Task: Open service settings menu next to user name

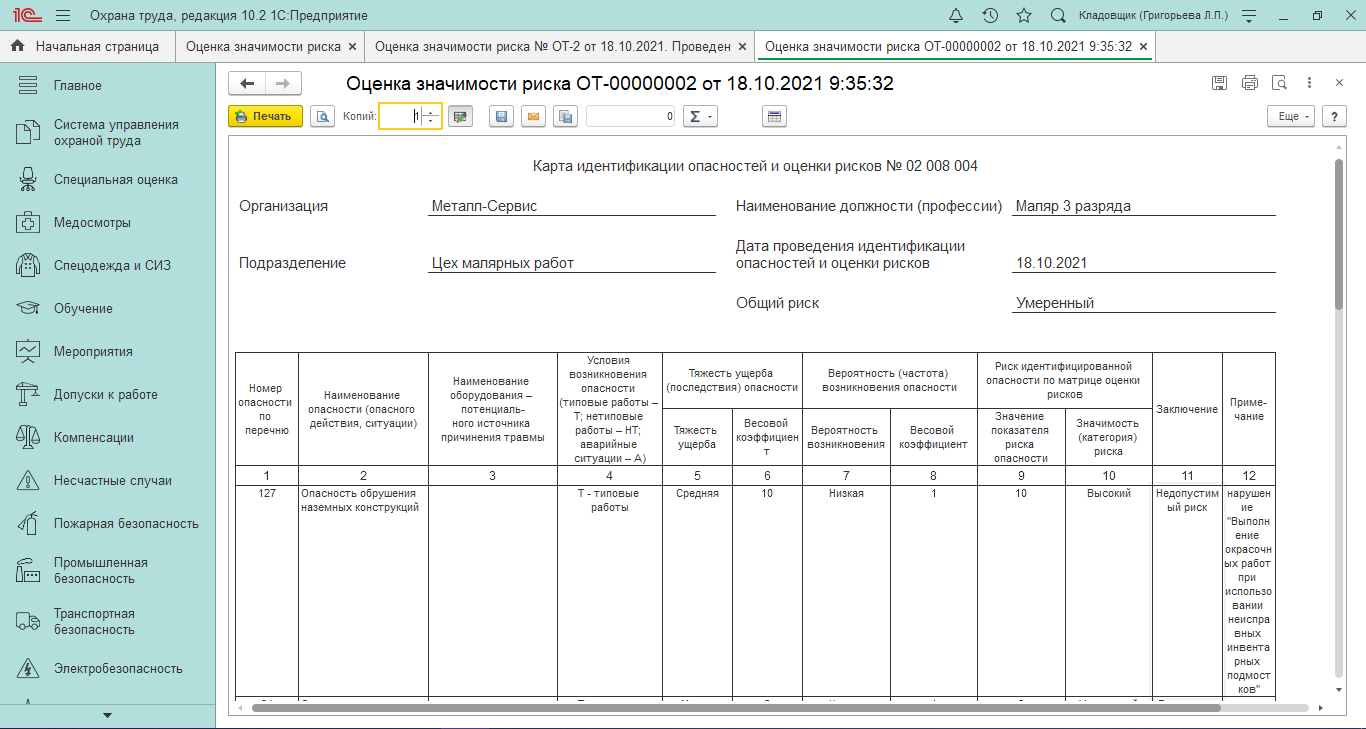Action: (x=1248, y=16)
